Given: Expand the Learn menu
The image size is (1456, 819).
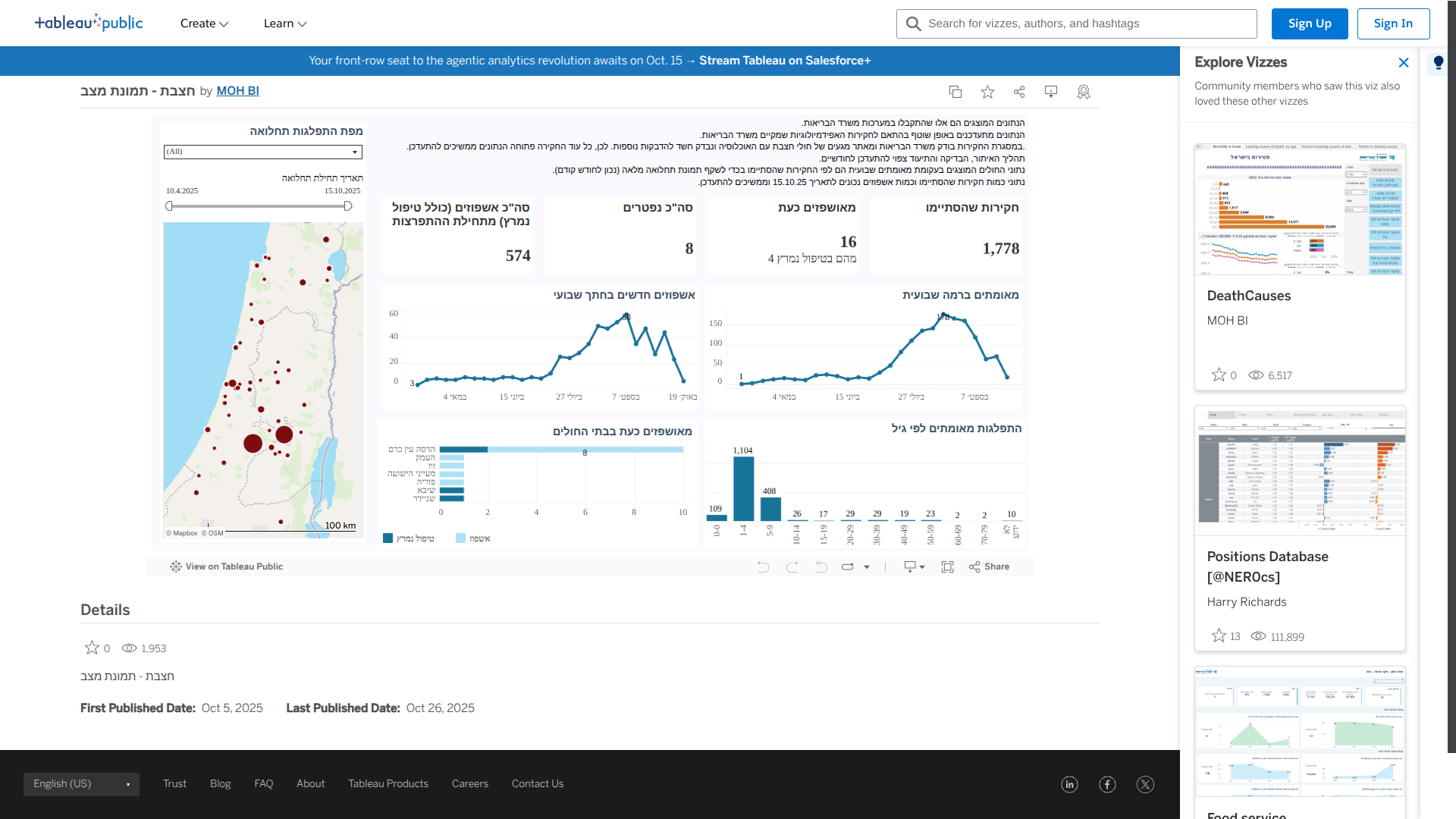Looking at the screenshot, I should [285, 24].
